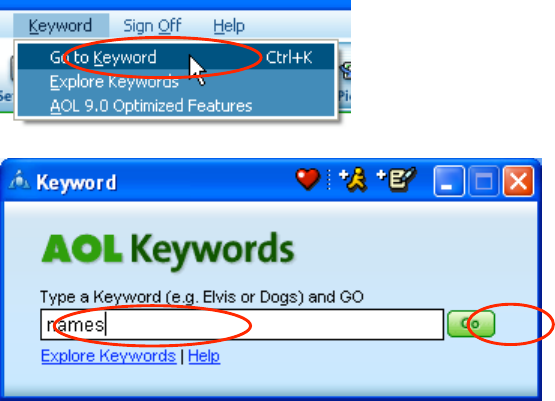Close the Keyword window

point(519,181)
